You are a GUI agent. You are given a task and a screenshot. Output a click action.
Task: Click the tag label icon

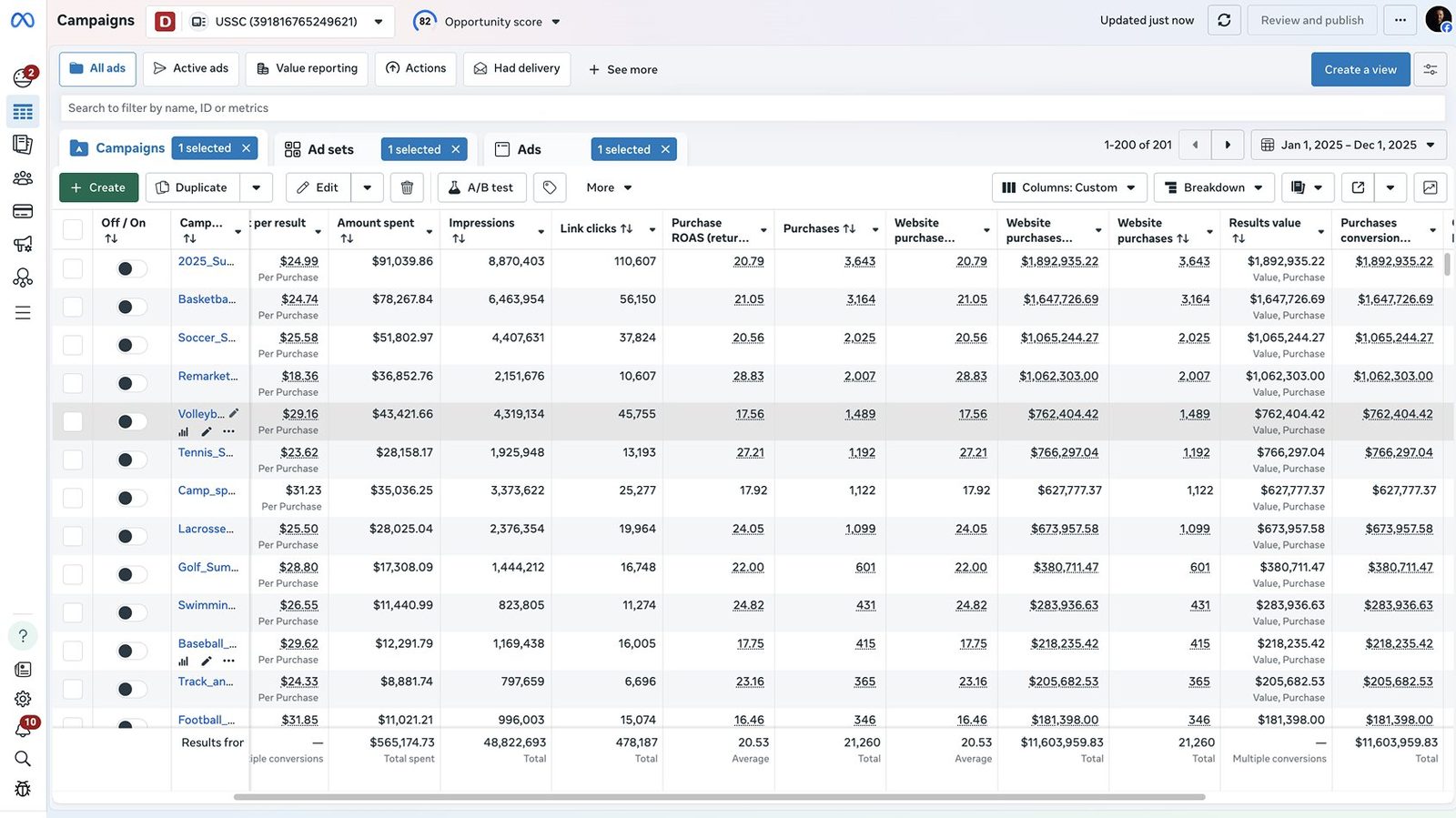pyautogui.click(x=550, y=187)
